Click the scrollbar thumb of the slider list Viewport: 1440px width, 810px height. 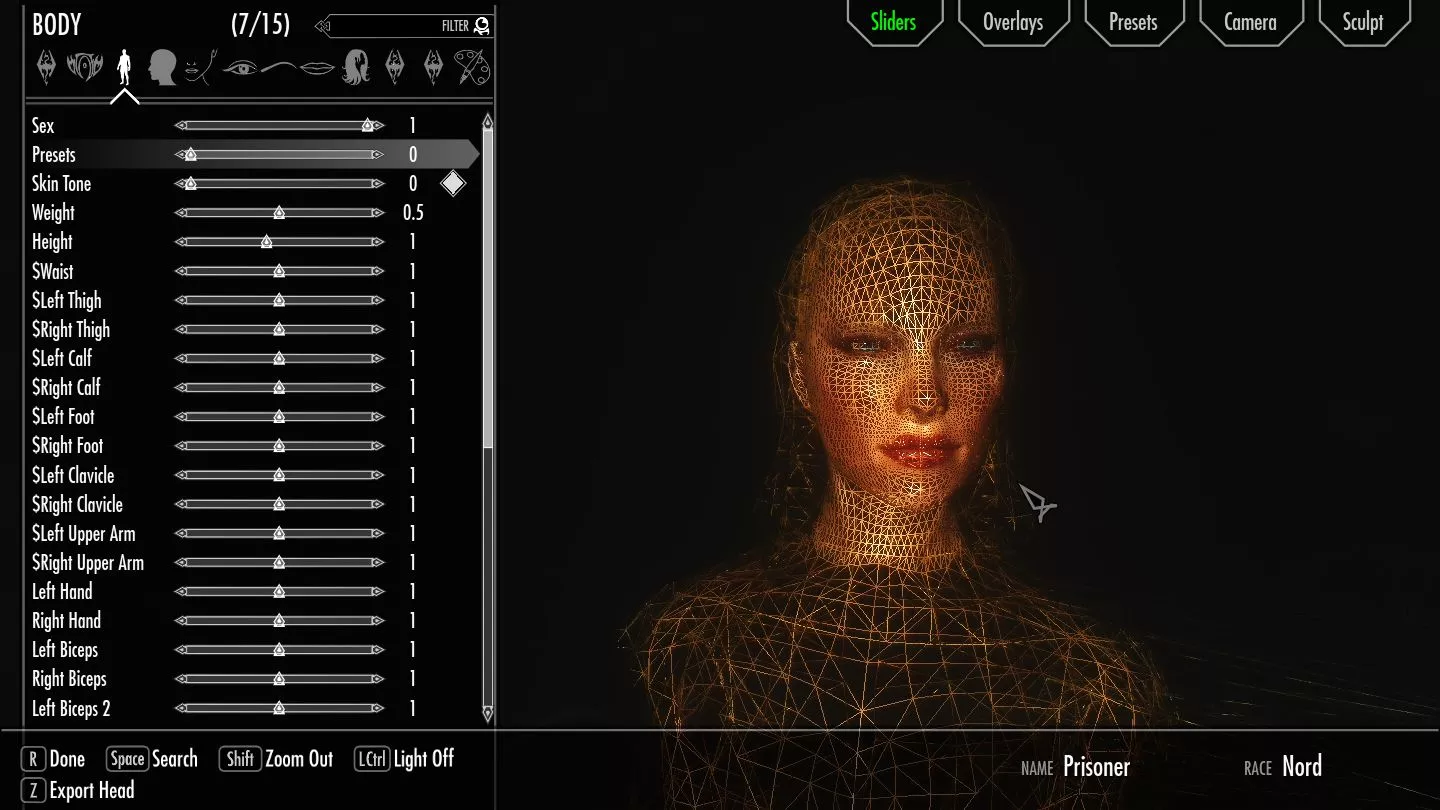tap(488, 290)
